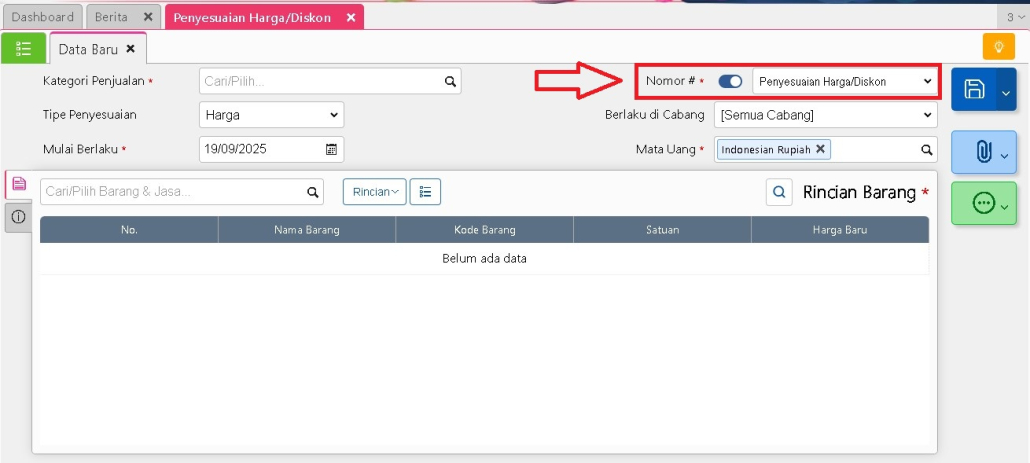Screen dimensions: 1030x463
Task: Click the orange lightbulb hint icon
Action: 998,47
